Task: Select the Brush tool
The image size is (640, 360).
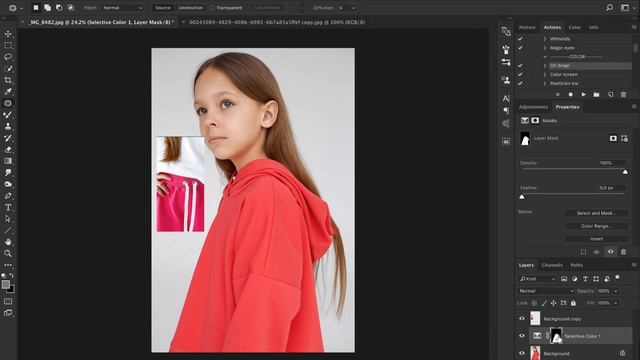Action: (8, 115)
